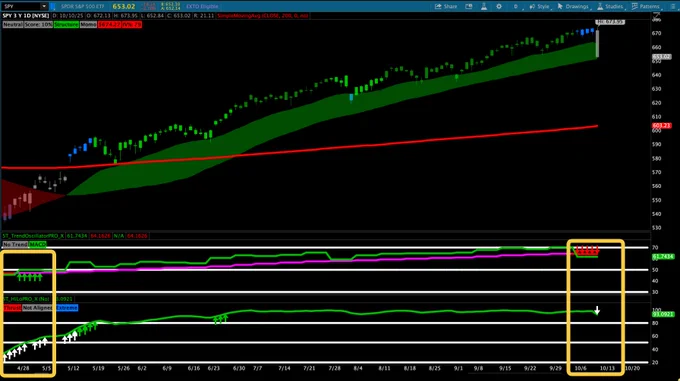Click the 10/20 date on time axis

632,368
